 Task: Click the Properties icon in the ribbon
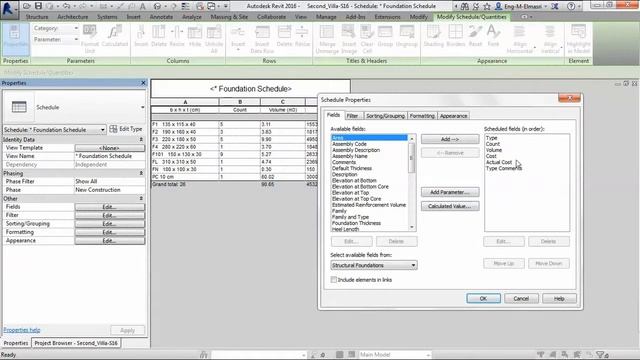(x=15, y=39)
